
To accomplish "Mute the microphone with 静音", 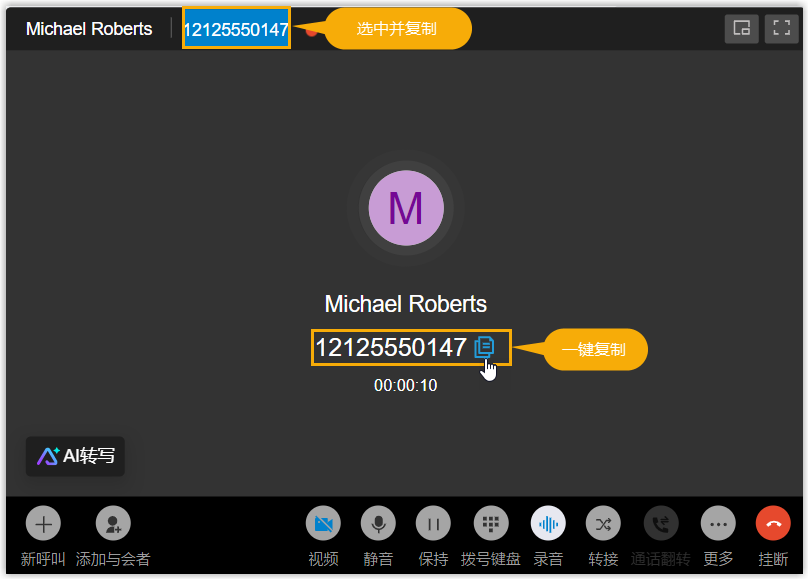I will click(379, 523).
